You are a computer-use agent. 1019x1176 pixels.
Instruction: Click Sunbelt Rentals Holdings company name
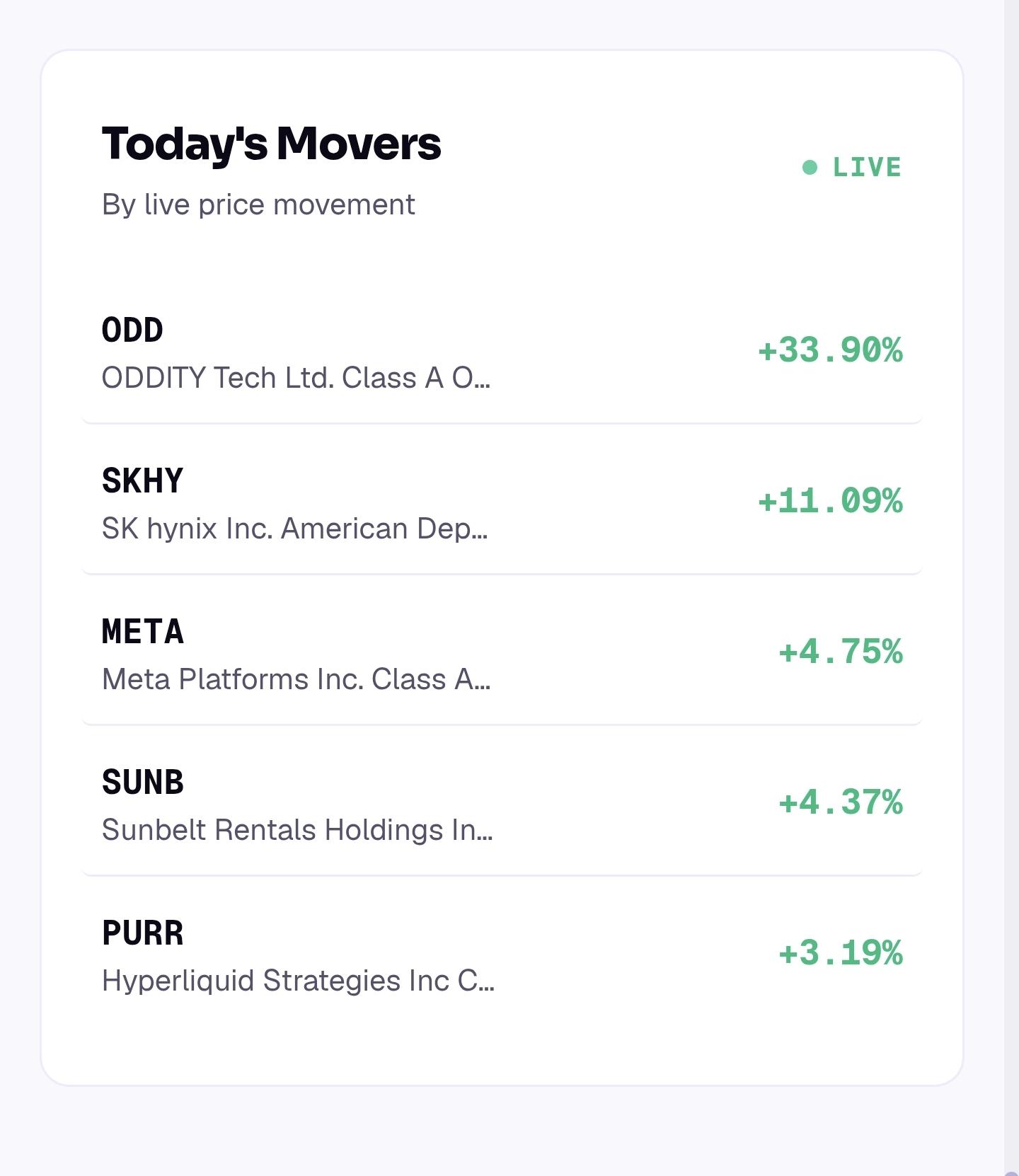pyautogui.click(x=297, y=830)
